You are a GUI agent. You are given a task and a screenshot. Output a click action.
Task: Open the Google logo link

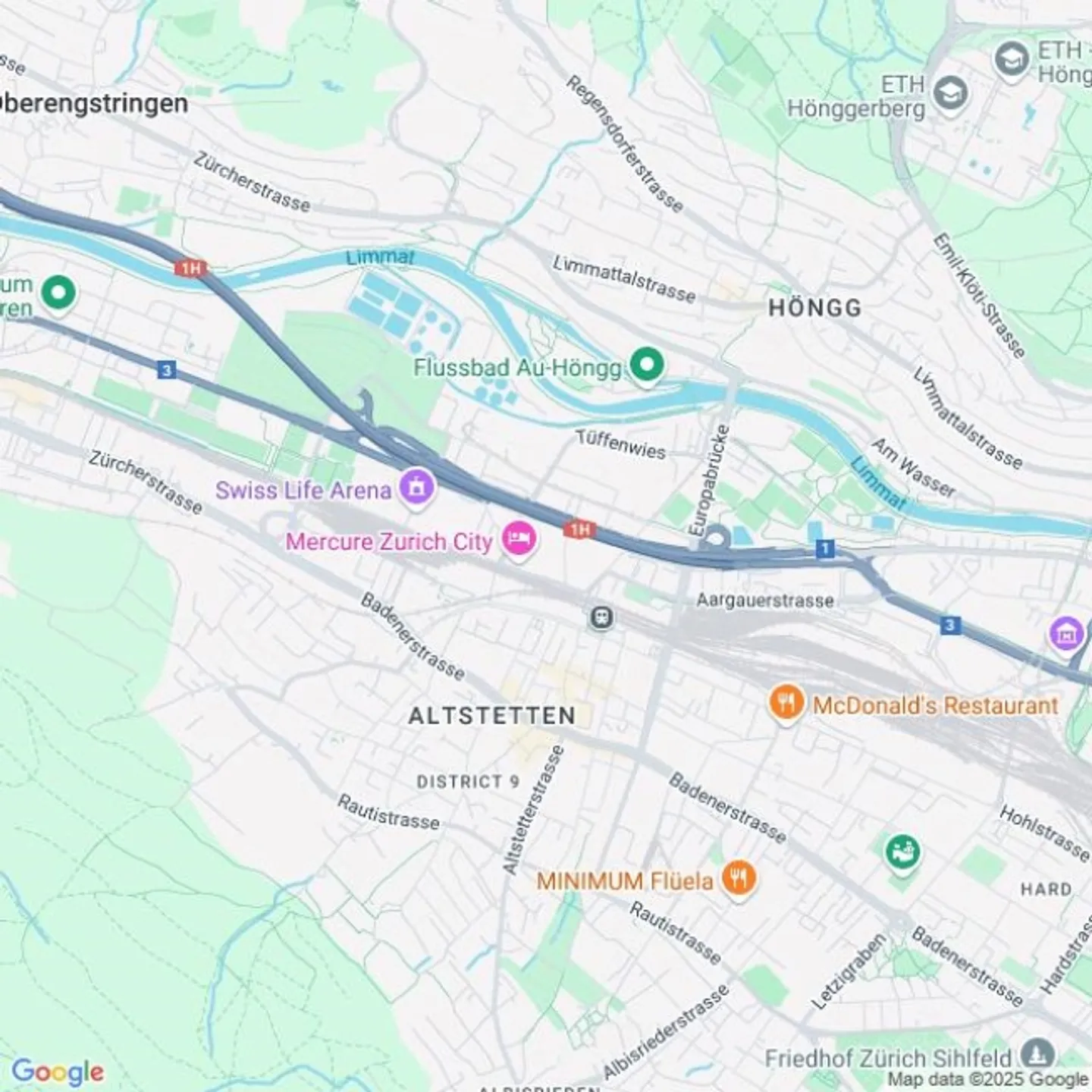[58, 1072]
